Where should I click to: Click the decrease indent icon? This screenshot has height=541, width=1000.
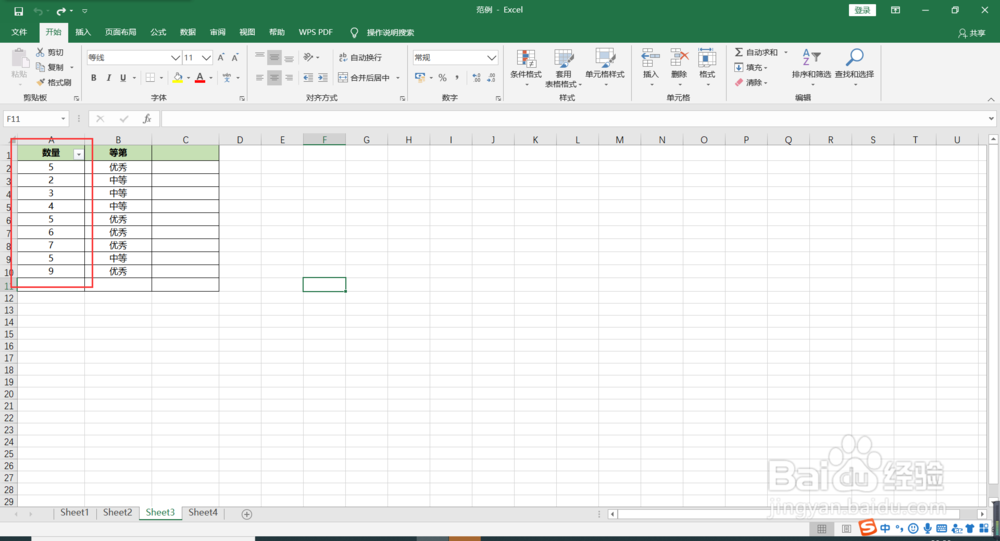308,78
